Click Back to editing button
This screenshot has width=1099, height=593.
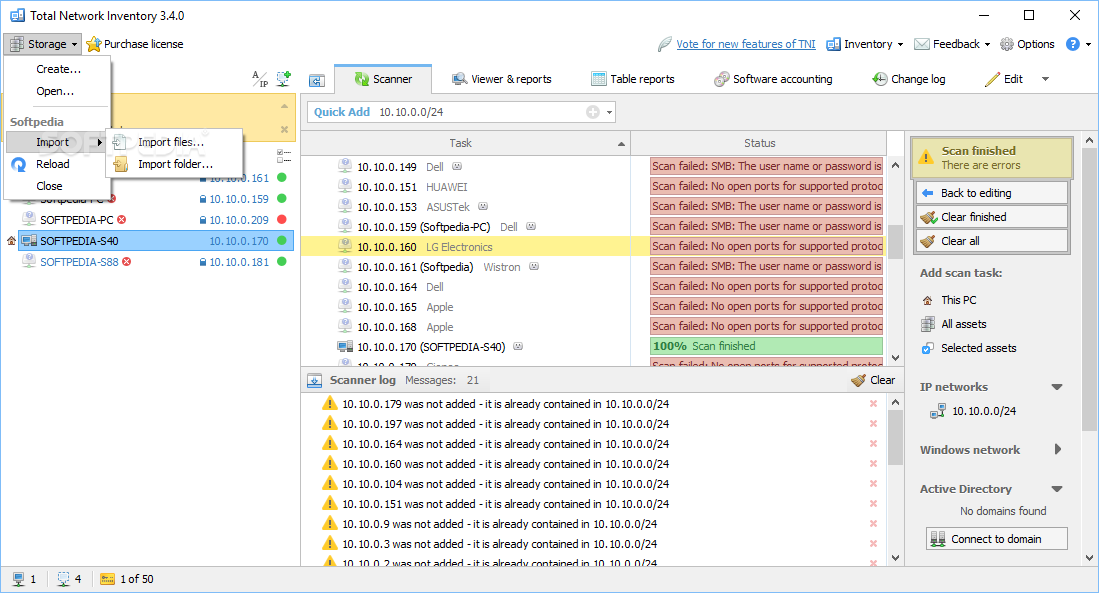[x=992, y=193]
